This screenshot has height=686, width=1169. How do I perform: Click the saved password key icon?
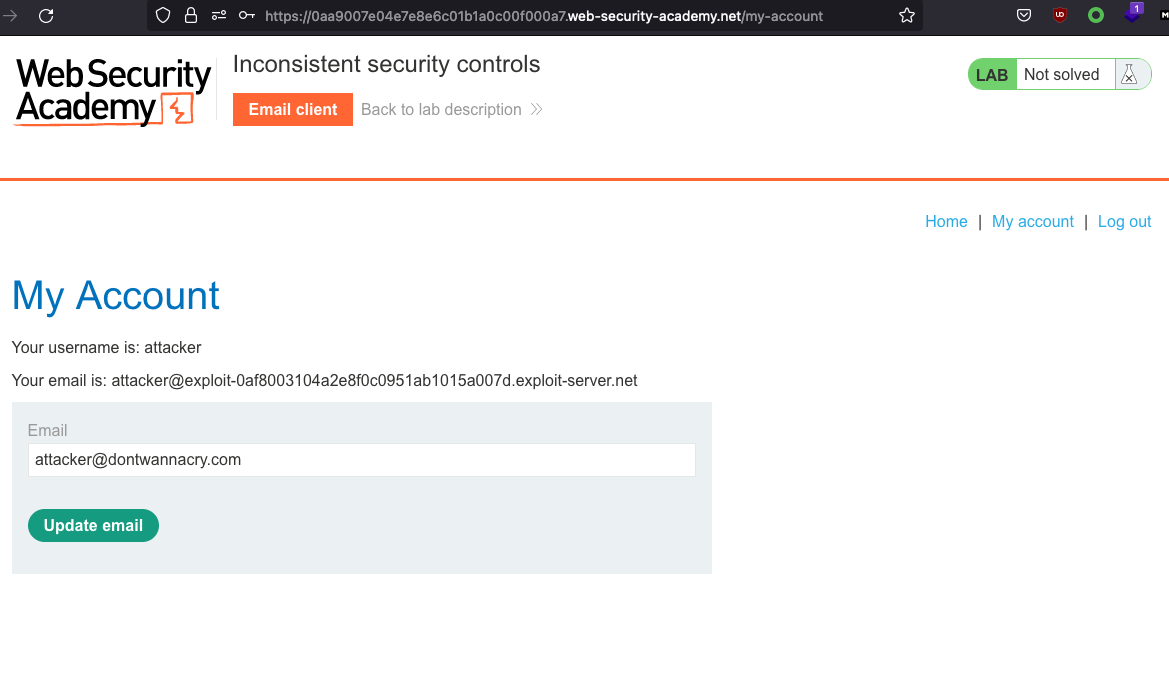click(246, 16)
